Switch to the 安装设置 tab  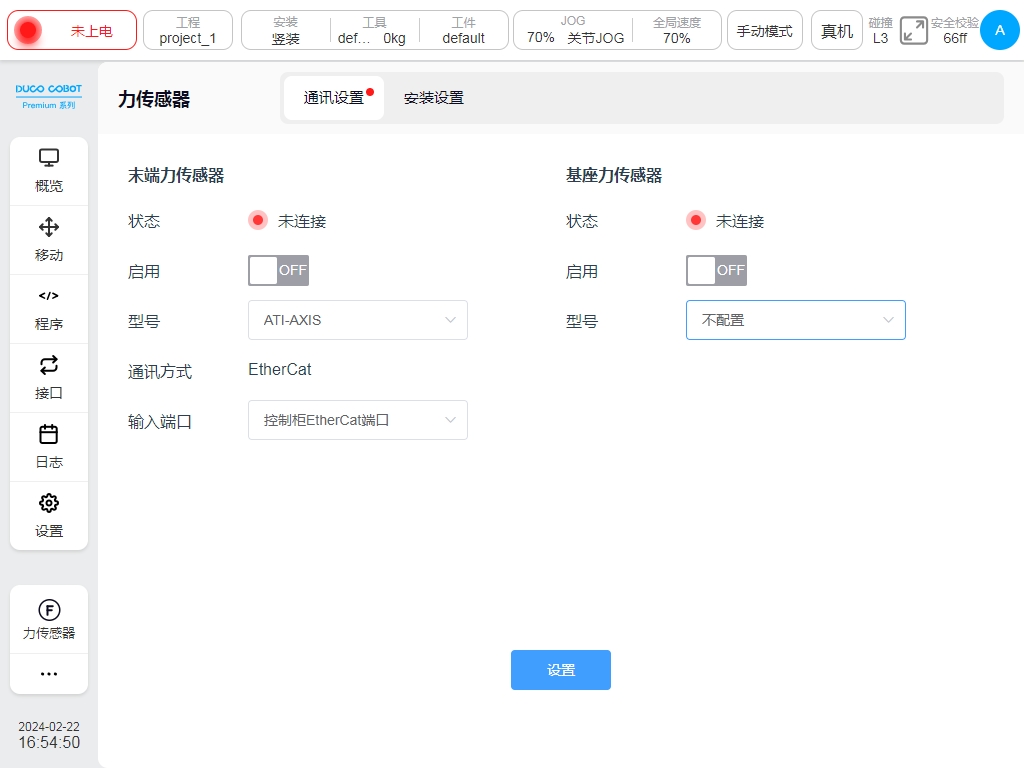pyautogui.click(x=433, y=98)
